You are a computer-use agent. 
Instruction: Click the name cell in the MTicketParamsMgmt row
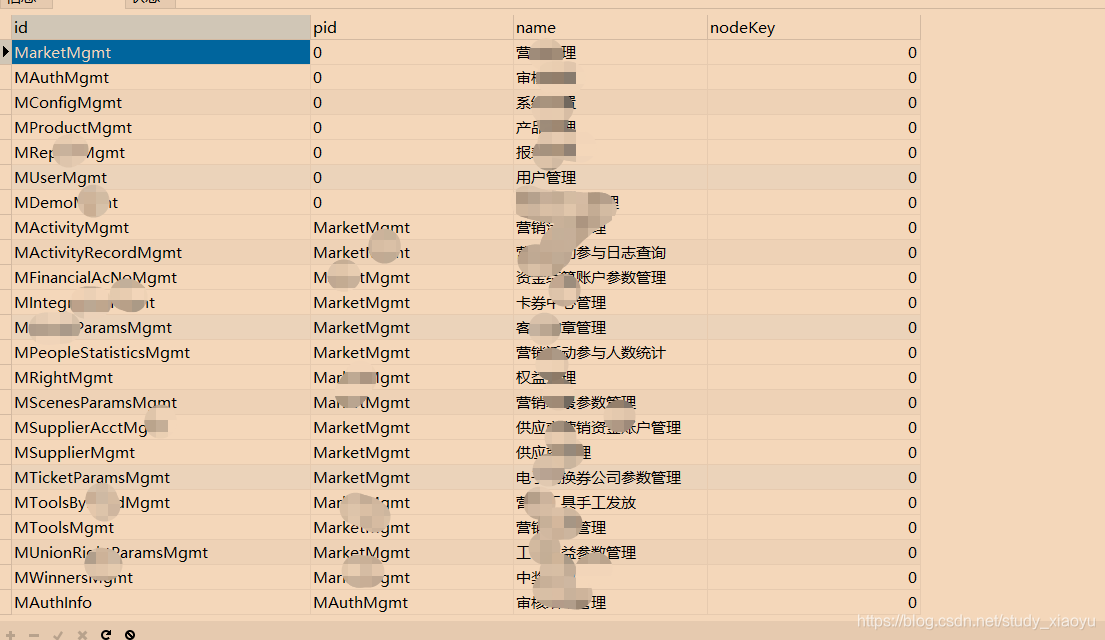[610, 477]
